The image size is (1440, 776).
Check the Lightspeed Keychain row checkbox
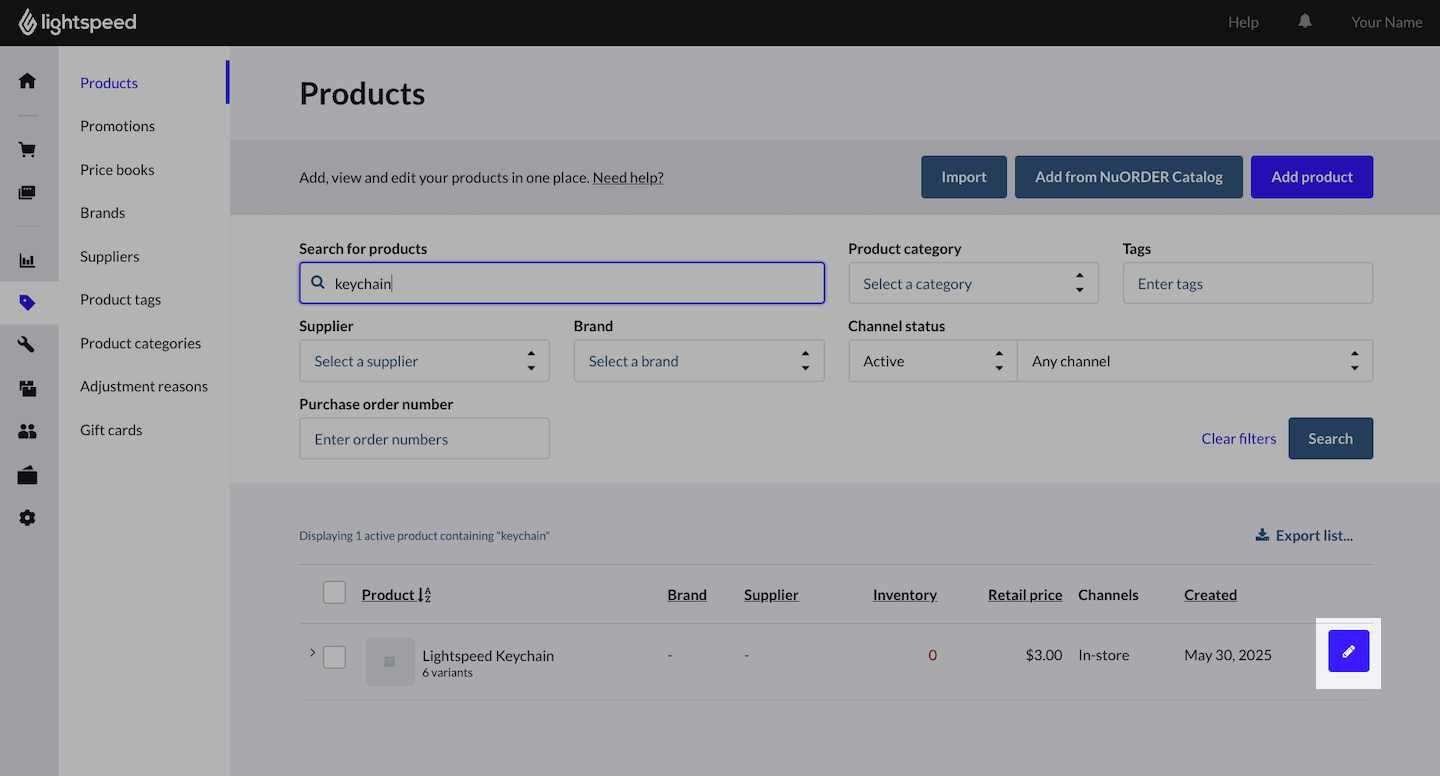pos(334,657)
